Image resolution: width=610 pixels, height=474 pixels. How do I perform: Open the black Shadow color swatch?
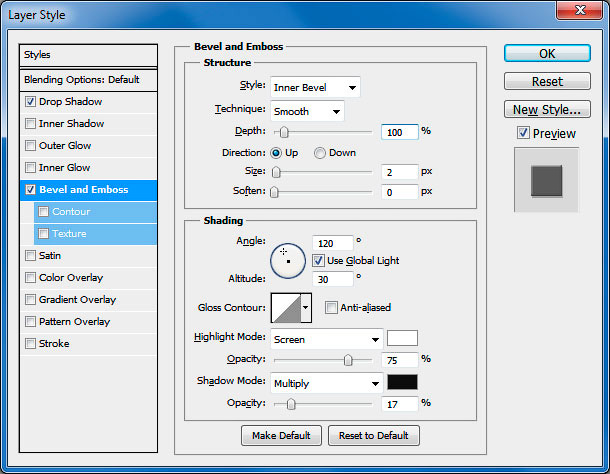[402, 382]
